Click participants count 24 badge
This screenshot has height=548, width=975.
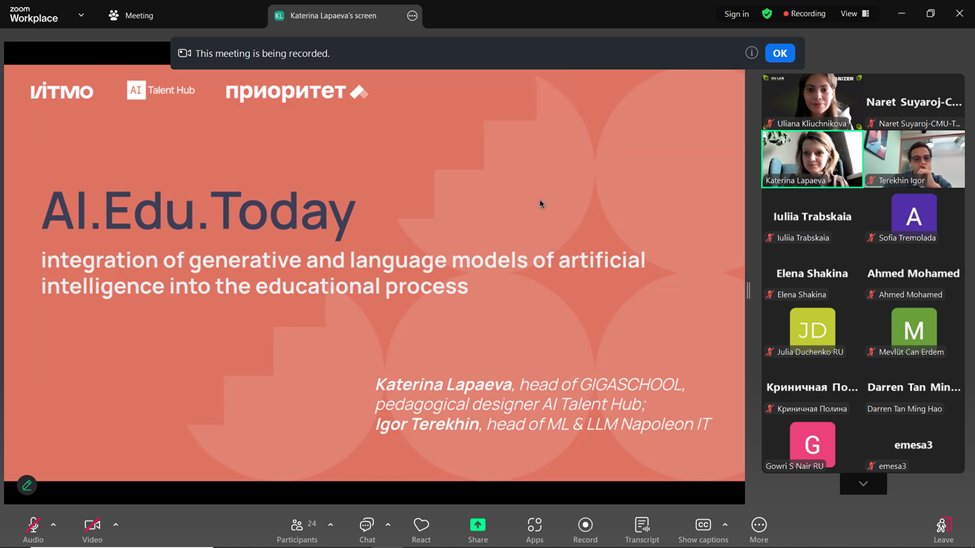(x=312, y=524)
